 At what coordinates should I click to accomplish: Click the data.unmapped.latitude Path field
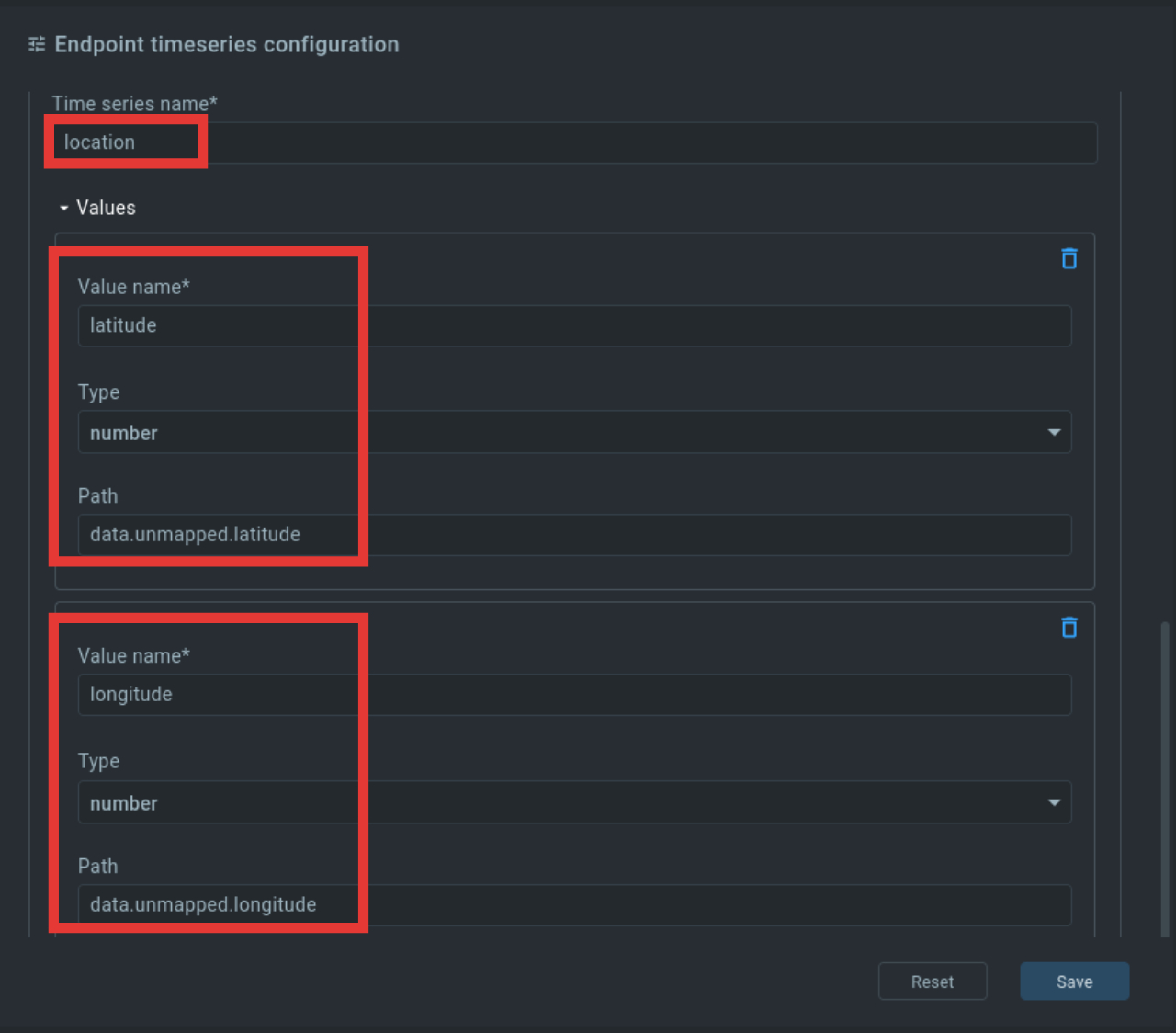click(x=574, y=535)
